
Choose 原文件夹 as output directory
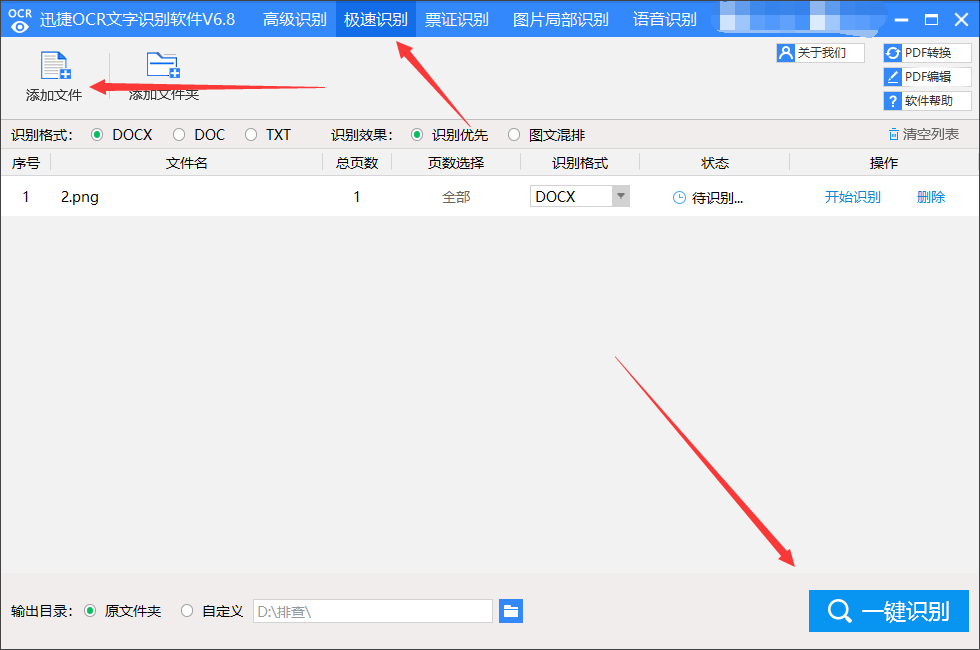tap(90, 611)
